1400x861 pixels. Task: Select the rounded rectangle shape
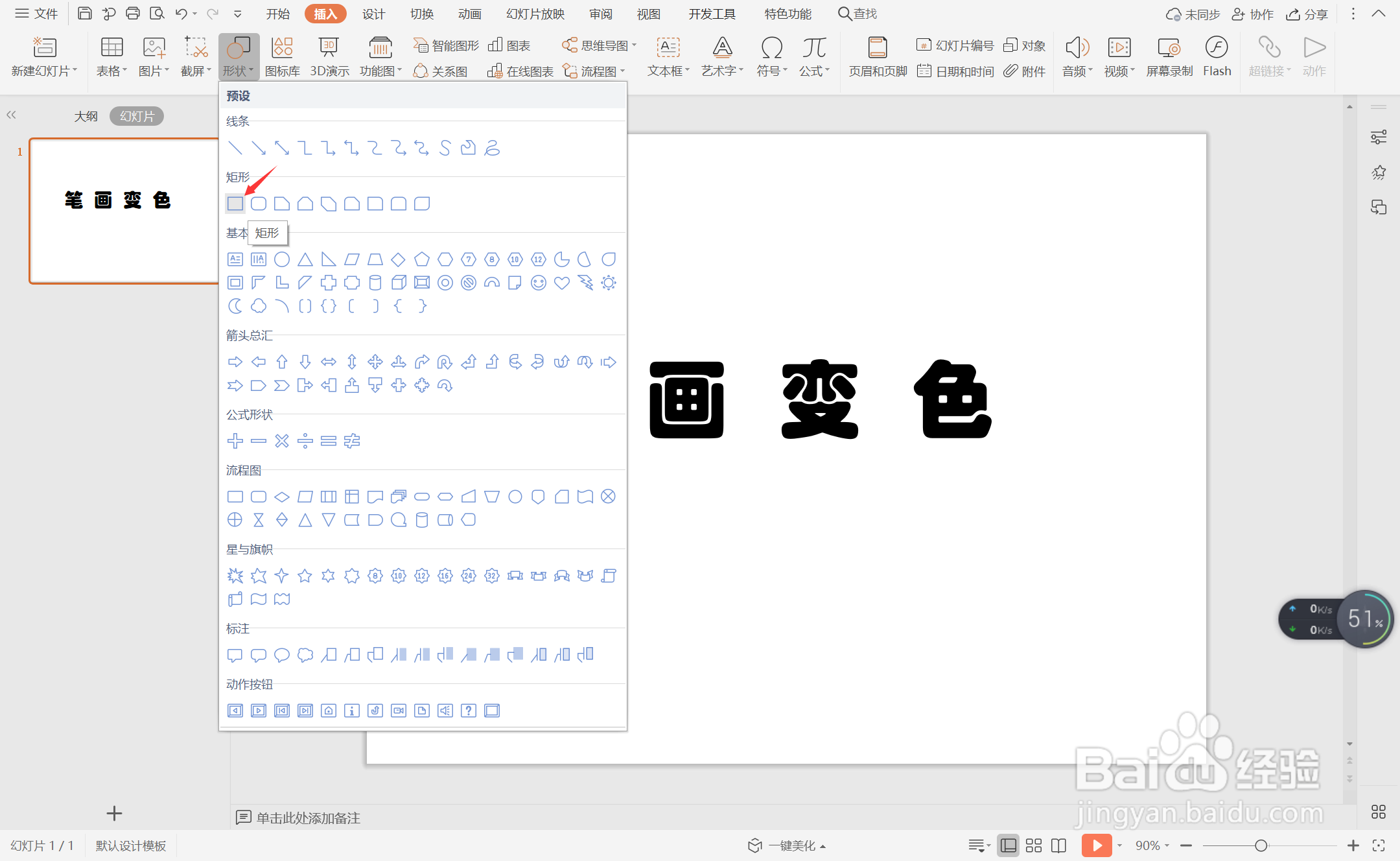click(258, 204)
